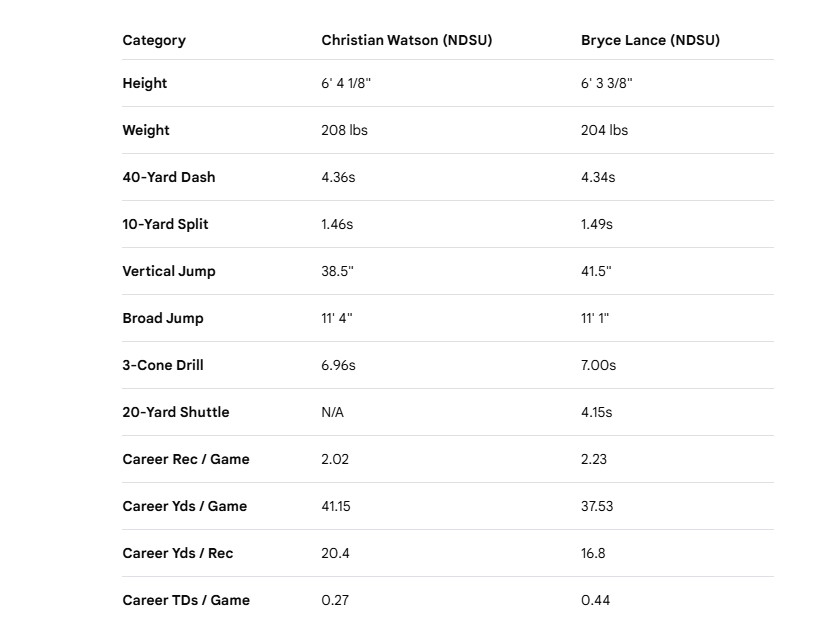Click Christian Watson's weight value 208 lbs
This screenshot has height=633, width=839.
pos(344,130)
